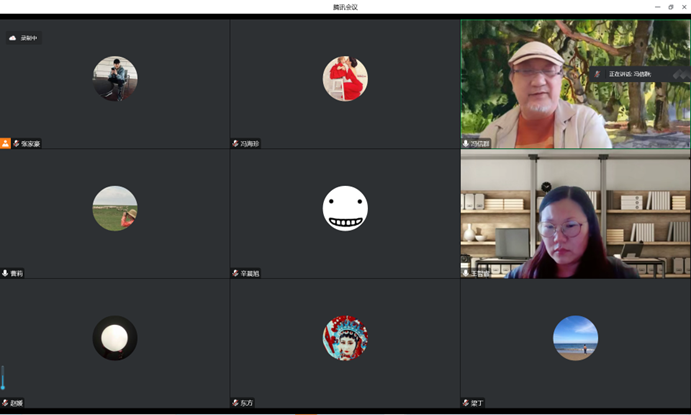Image resolution: width=691 pixels, height=415 pixels.
Task: Click muted mic icon next to 冯海珍
Action: [235, 144]
